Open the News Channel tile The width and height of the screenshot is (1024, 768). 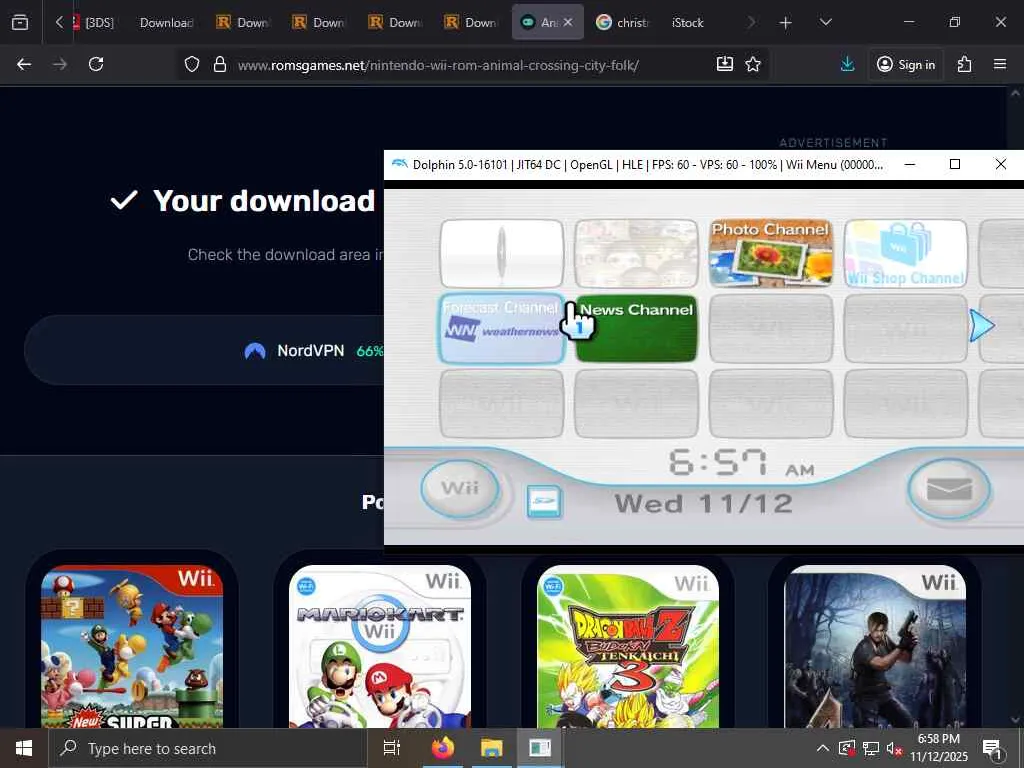pyautogui.click(x=636, y=328)
